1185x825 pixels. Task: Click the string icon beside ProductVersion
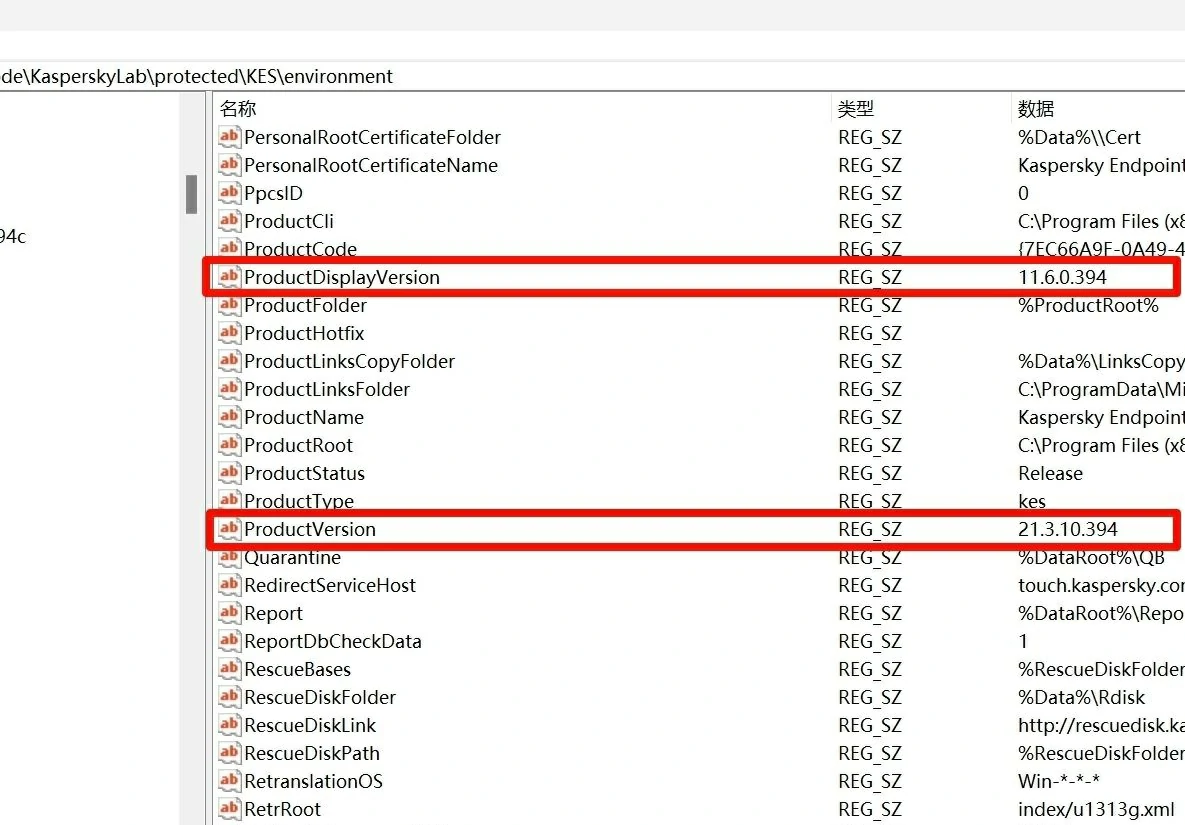pos(229,529)
